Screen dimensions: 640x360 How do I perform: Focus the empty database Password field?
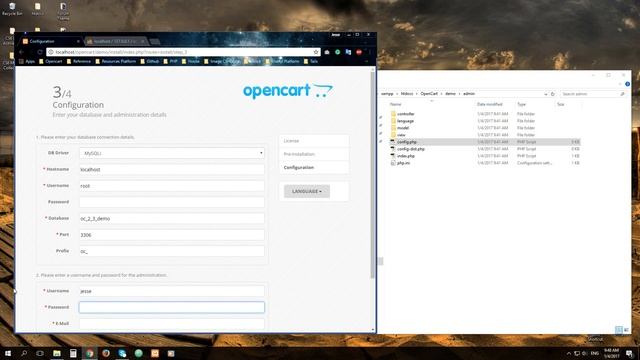[172, 202]
